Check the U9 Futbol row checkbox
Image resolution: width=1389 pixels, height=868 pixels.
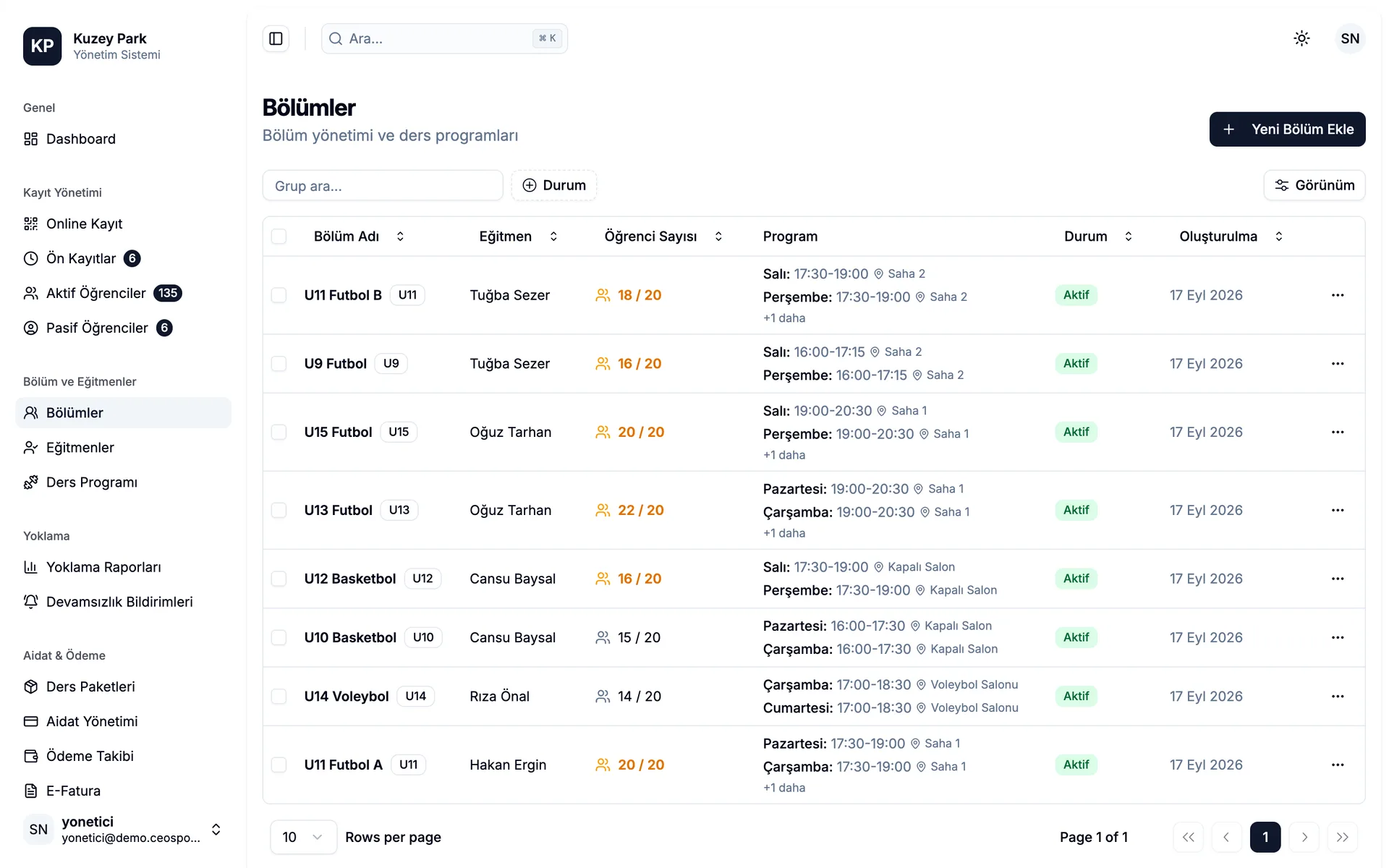(279, 364)
